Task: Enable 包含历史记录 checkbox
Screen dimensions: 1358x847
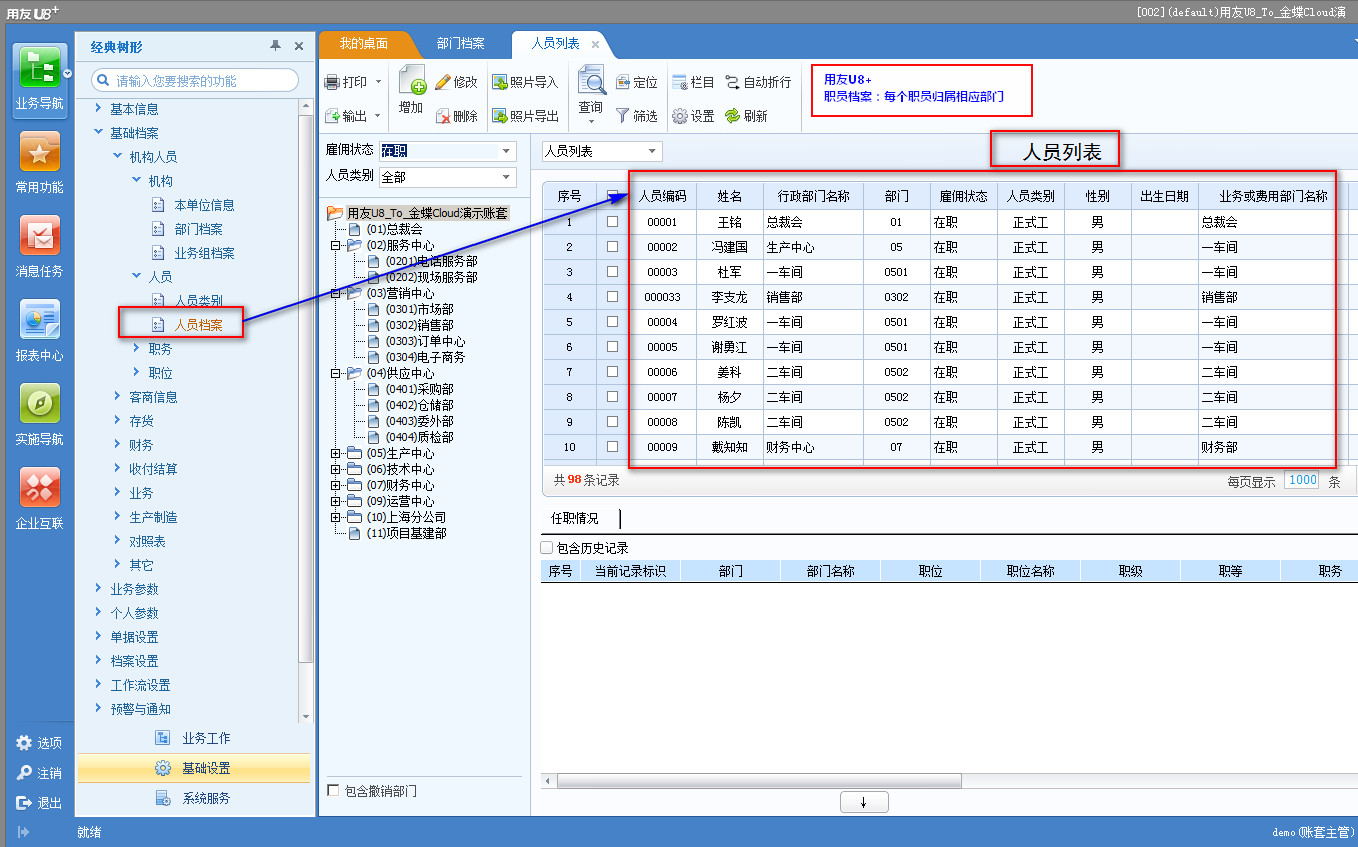Action: click(x=546, y=548)
